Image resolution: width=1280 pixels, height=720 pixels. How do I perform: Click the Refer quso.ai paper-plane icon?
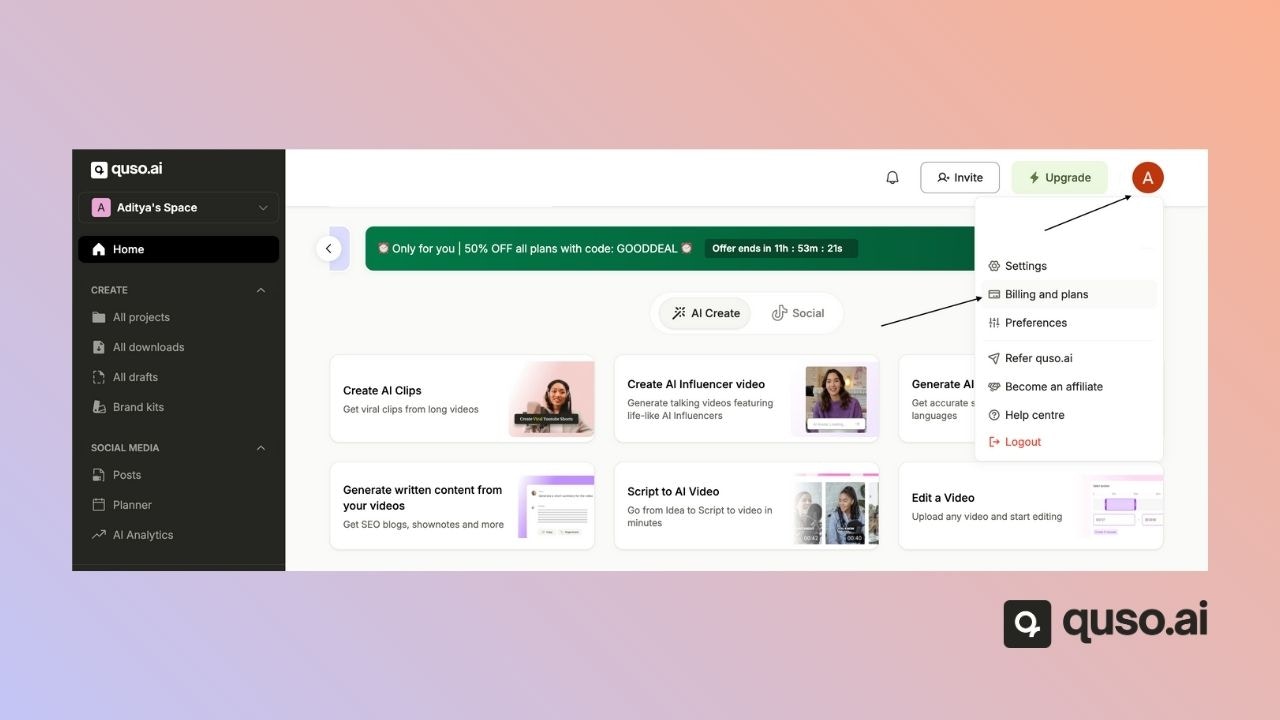994,358
